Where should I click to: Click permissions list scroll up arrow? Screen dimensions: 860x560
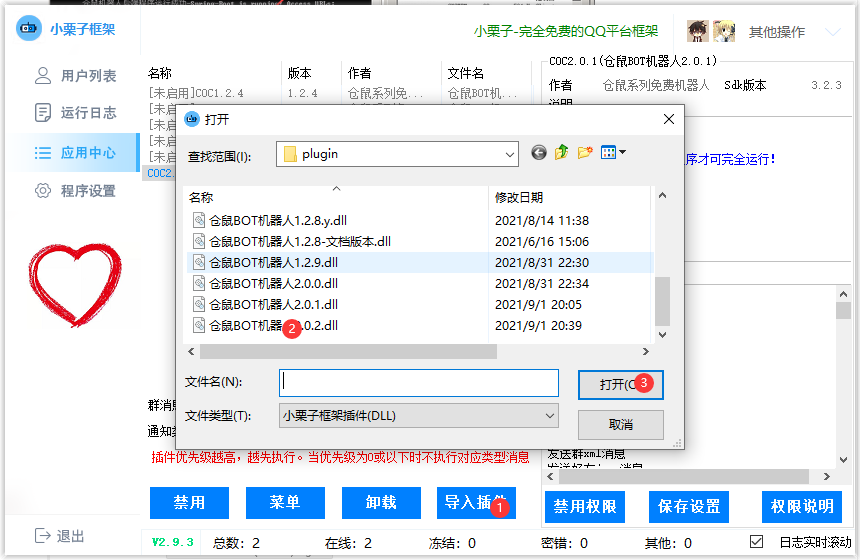pos(844,294)
